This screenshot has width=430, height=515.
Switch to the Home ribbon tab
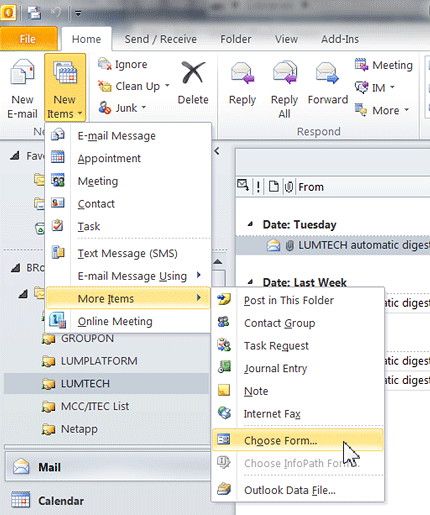coord(86,39)
